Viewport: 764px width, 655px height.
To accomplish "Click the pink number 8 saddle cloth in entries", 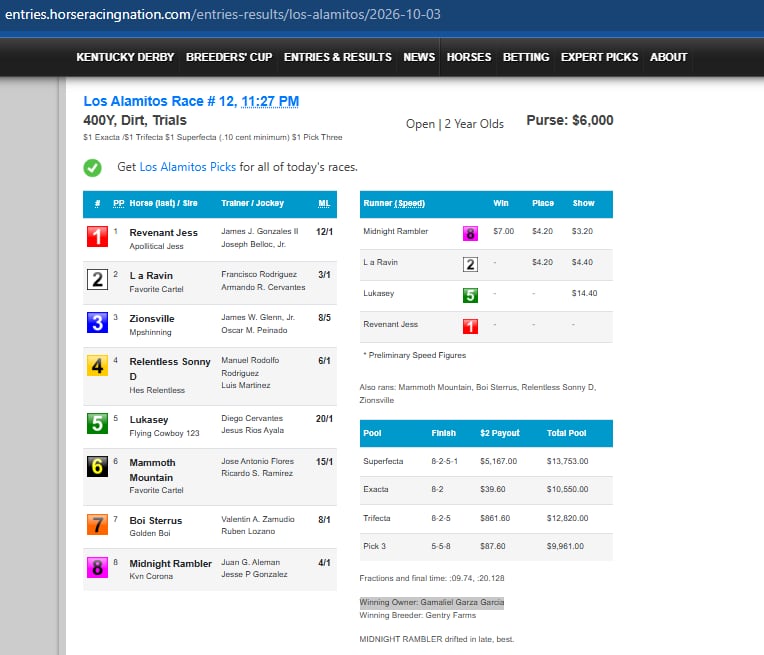I will coord(97,567).
